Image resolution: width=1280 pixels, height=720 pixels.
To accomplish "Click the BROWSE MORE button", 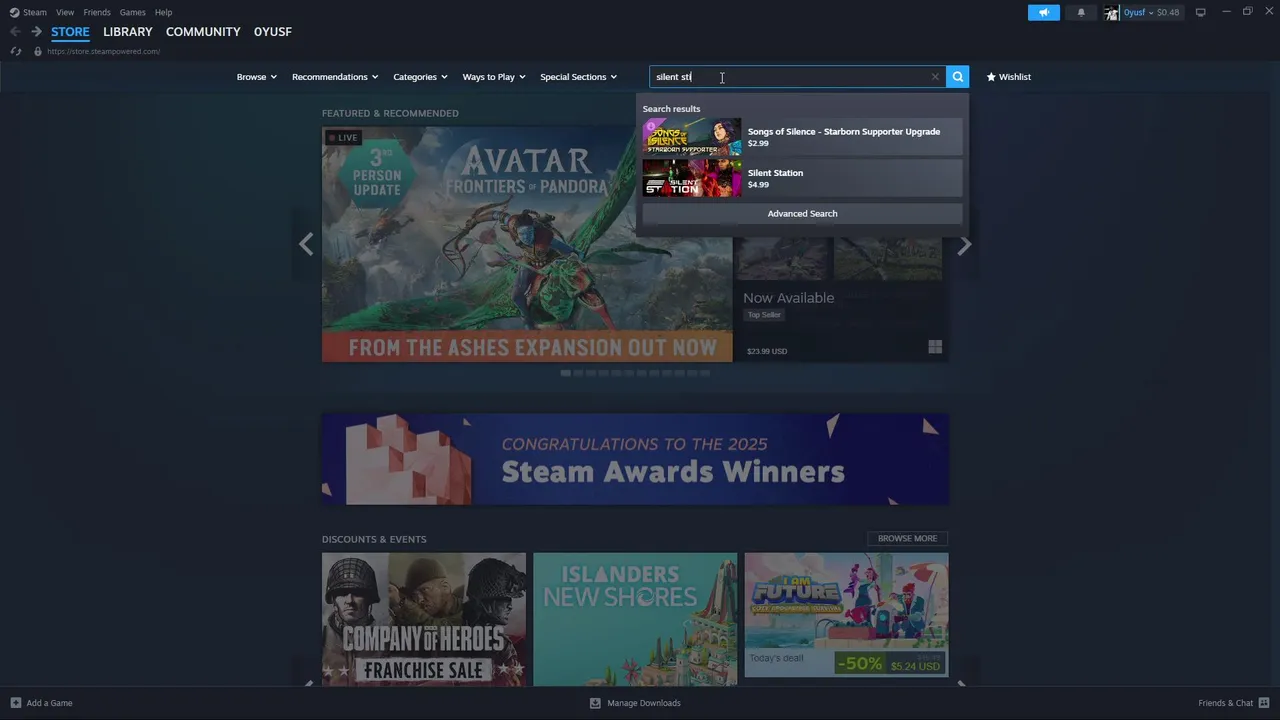I will point(907,538).
